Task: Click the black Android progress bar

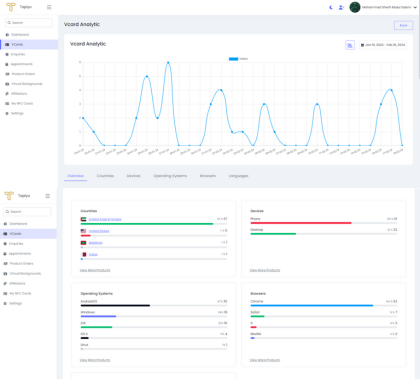Action: point(115,305)
